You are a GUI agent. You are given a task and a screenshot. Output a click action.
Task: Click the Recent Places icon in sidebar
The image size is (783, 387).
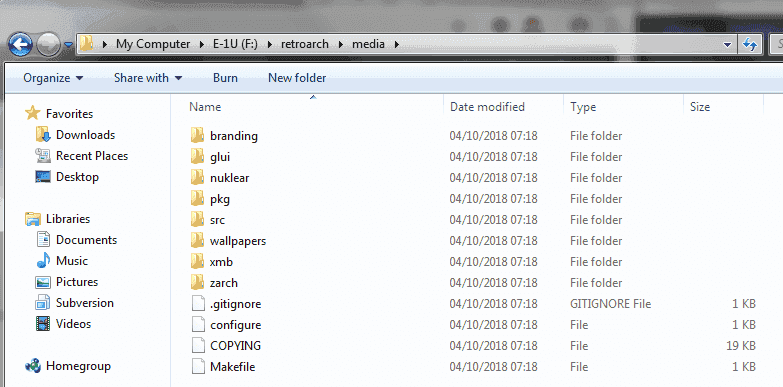43,156
